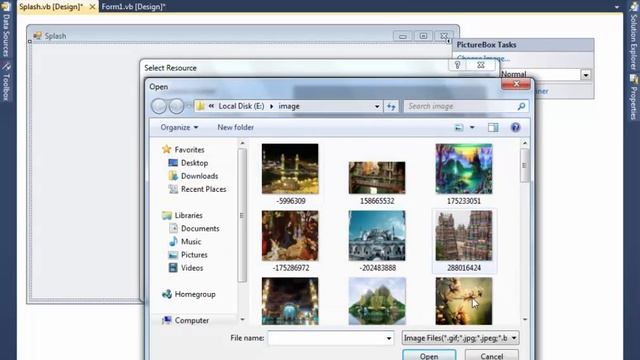This screenshot has width=640, height=360.
Task: Select the -175286972 image thumbnail
Action: pyautogui.click(x=290, y=236)
